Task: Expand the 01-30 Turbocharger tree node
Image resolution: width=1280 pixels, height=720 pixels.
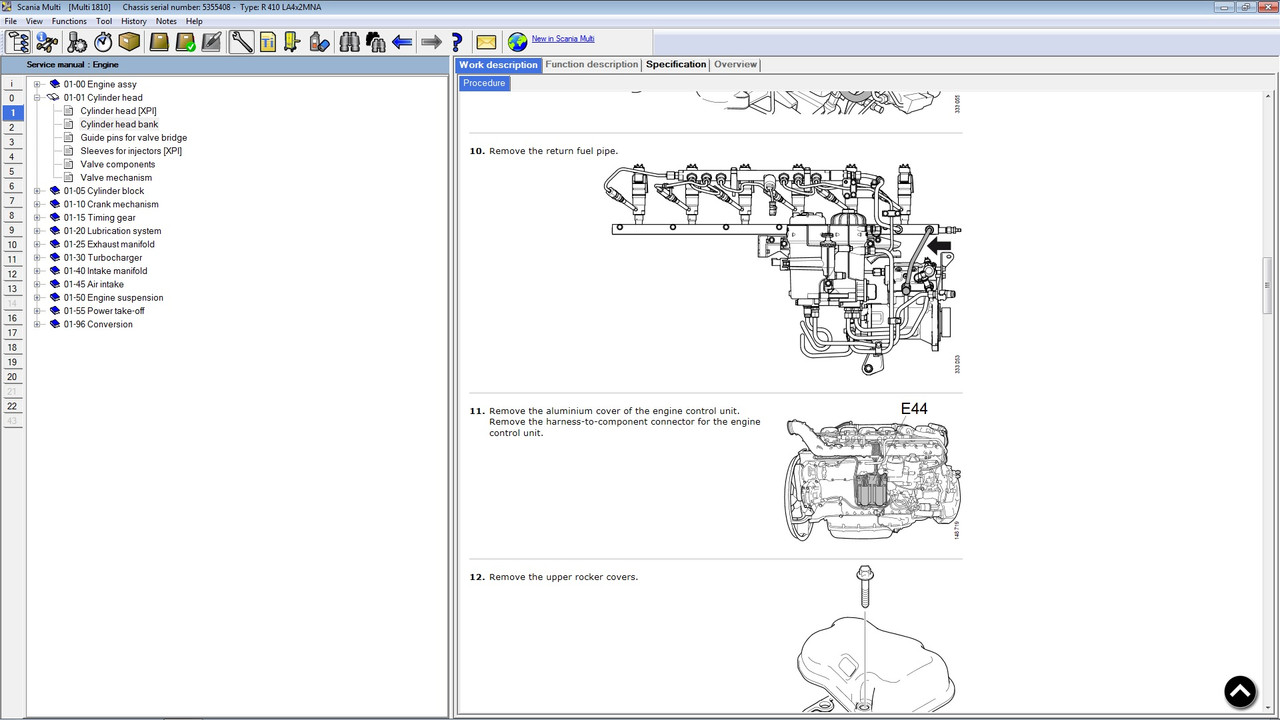Action: click(36, 257)
